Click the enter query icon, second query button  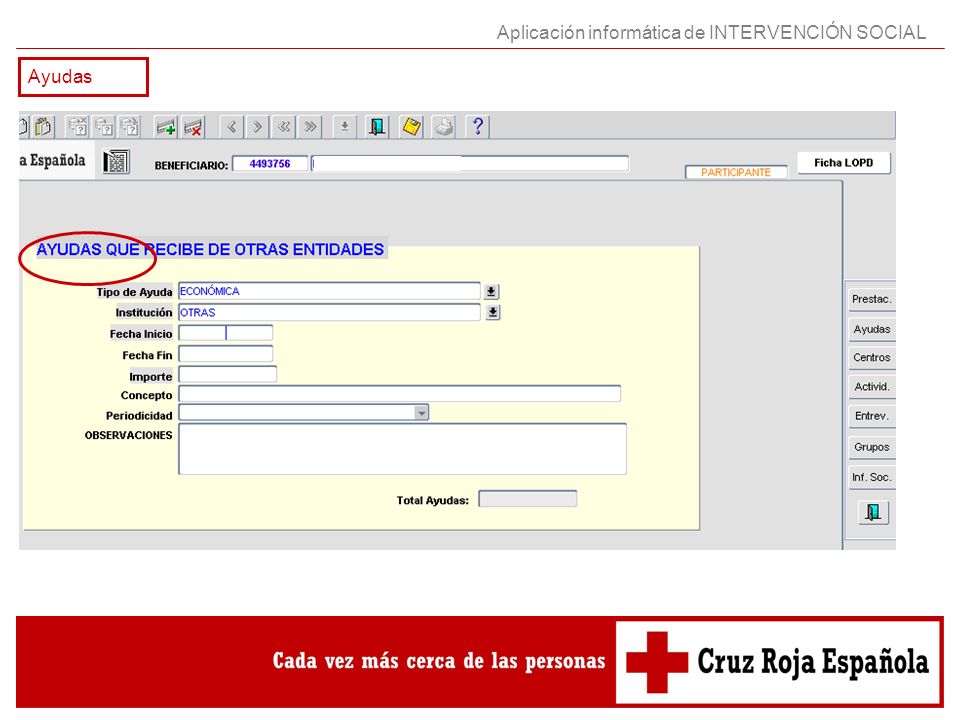coord(104,127)
